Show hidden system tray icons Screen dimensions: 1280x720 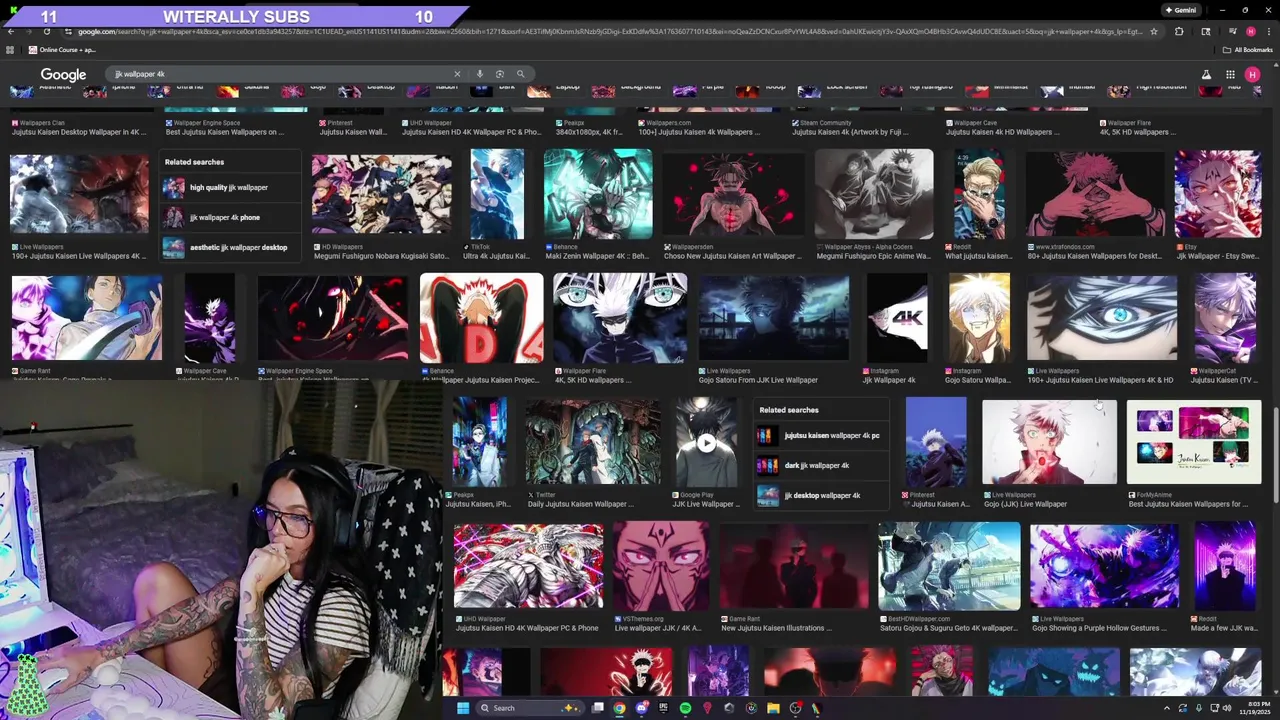tap(1168, 708)
